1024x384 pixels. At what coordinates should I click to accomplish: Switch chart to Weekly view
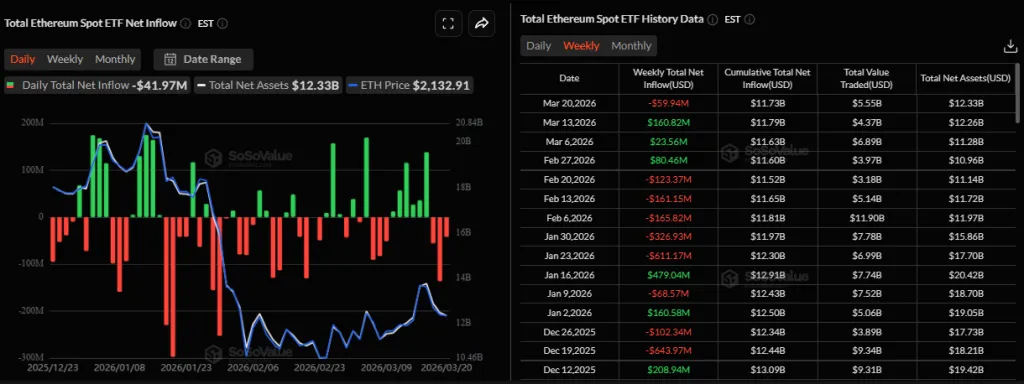(65, 59)
